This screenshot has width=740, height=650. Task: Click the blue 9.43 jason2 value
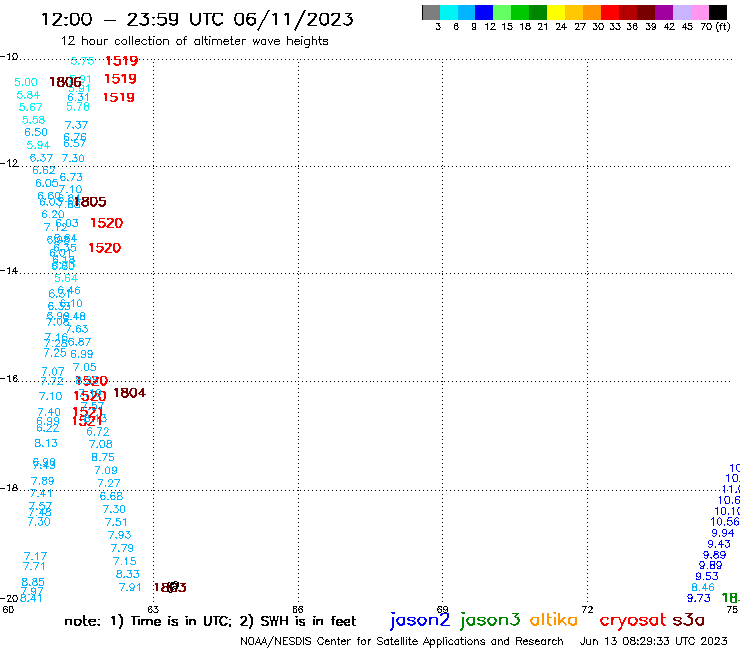point(719,544)
